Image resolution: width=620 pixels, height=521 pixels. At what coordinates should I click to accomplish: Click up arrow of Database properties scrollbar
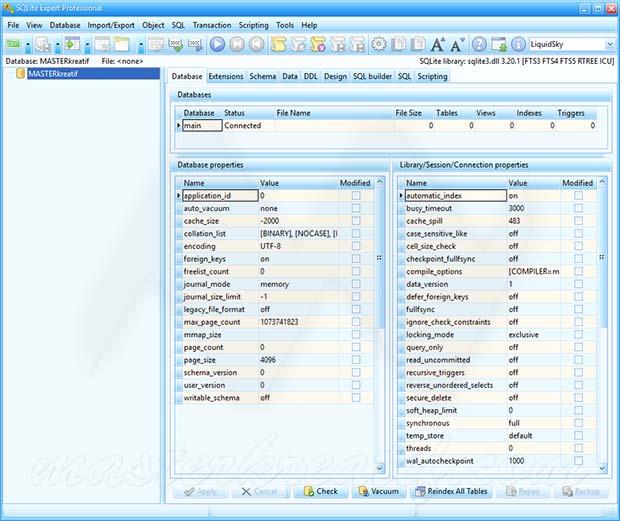click(380, 182)
